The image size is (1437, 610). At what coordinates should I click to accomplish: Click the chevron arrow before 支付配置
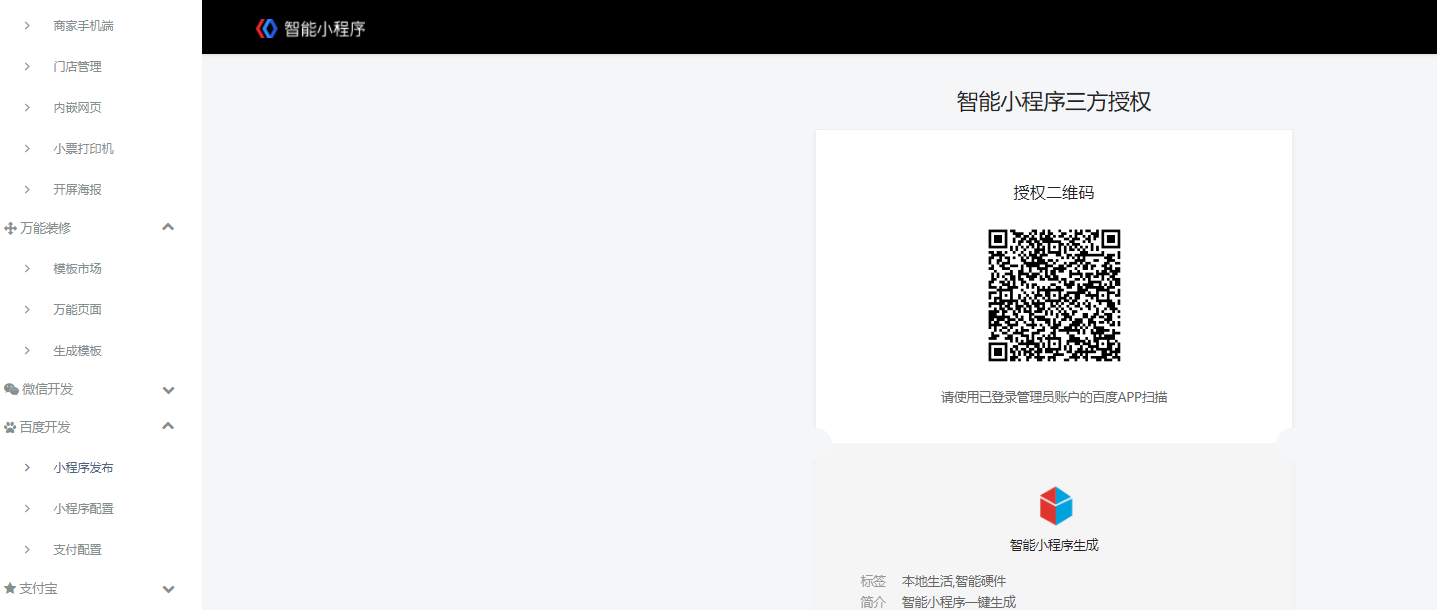[27, 549]
